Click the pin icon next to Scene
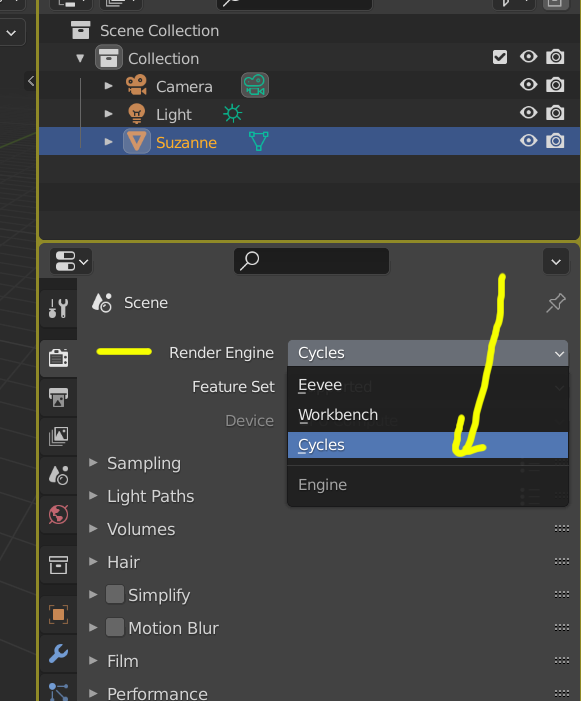The width and height of the screenshot is (581, 701). (x=556, y=303)
